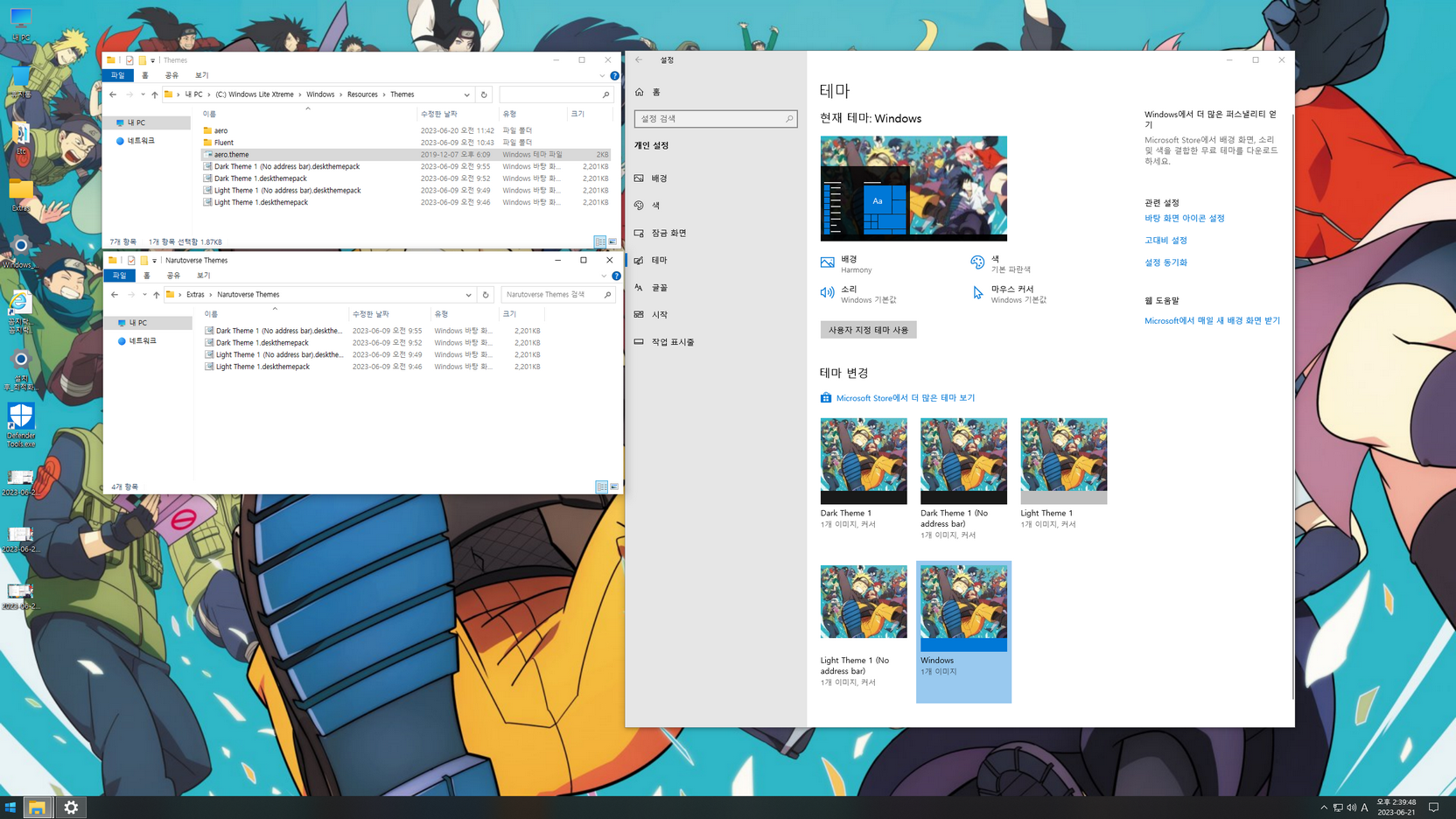The width and height of the screenshot is (1456, 819).
Task: Click 마우스 커서 Windows 기본값 option
Action: point(1010,294)
